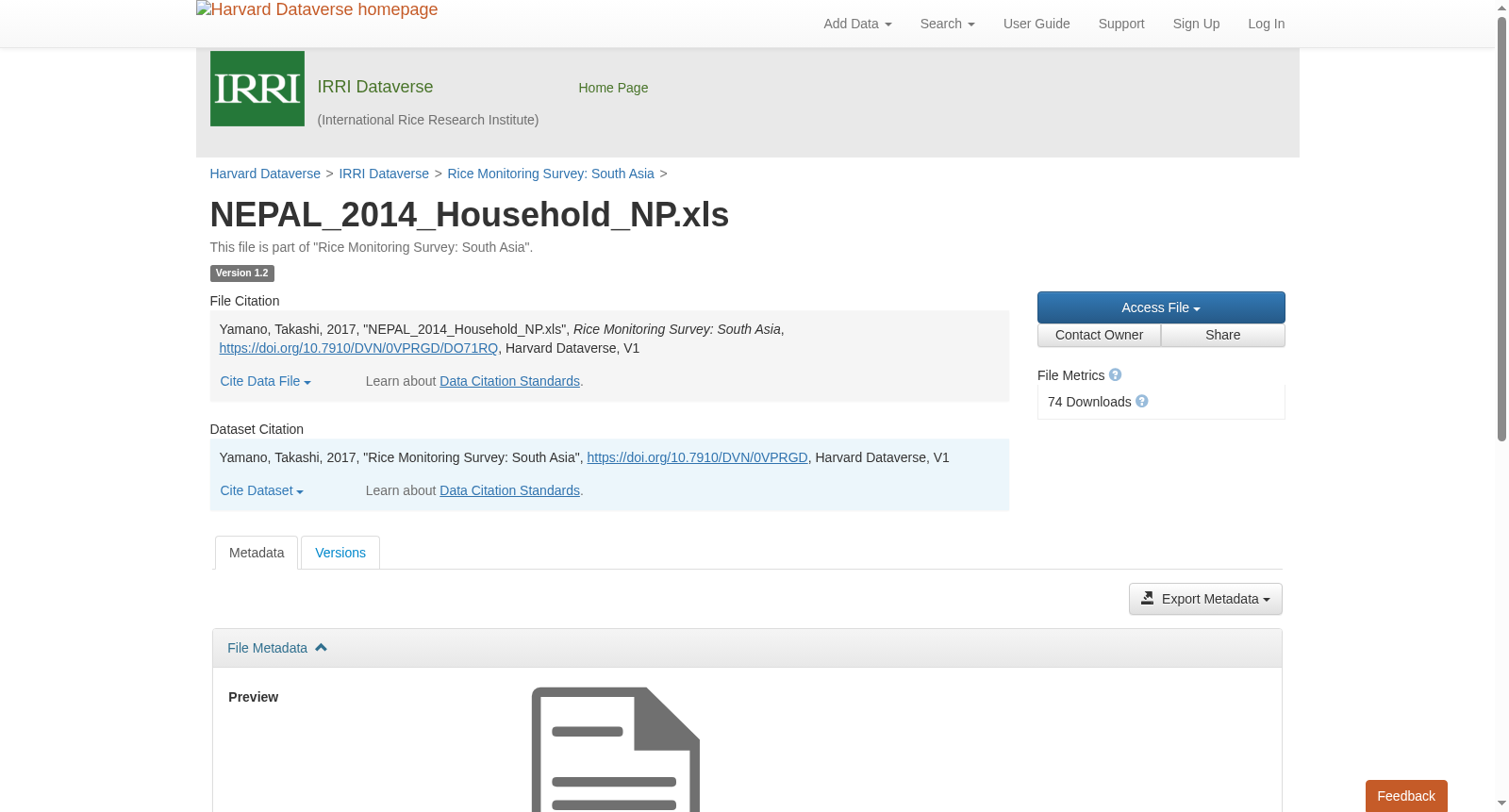Image resolution: width=1509 pixels, height=812 pixels.
Task: Select the Metadata tab
Action: tap(257, 553)
